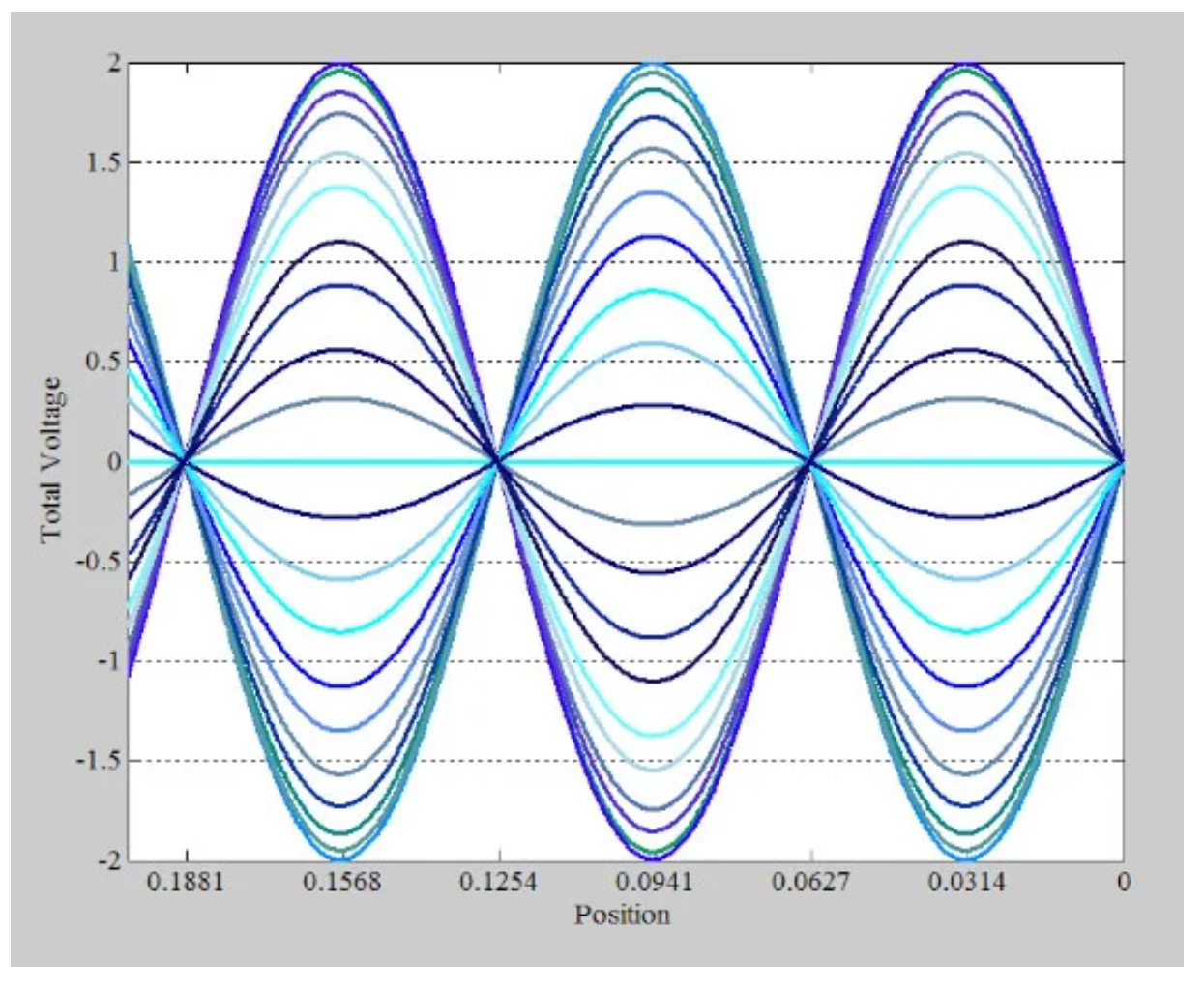Select the top voltage tick label 2
Image resolution: width=1204 pixels, height=989 pixels.
115,63
